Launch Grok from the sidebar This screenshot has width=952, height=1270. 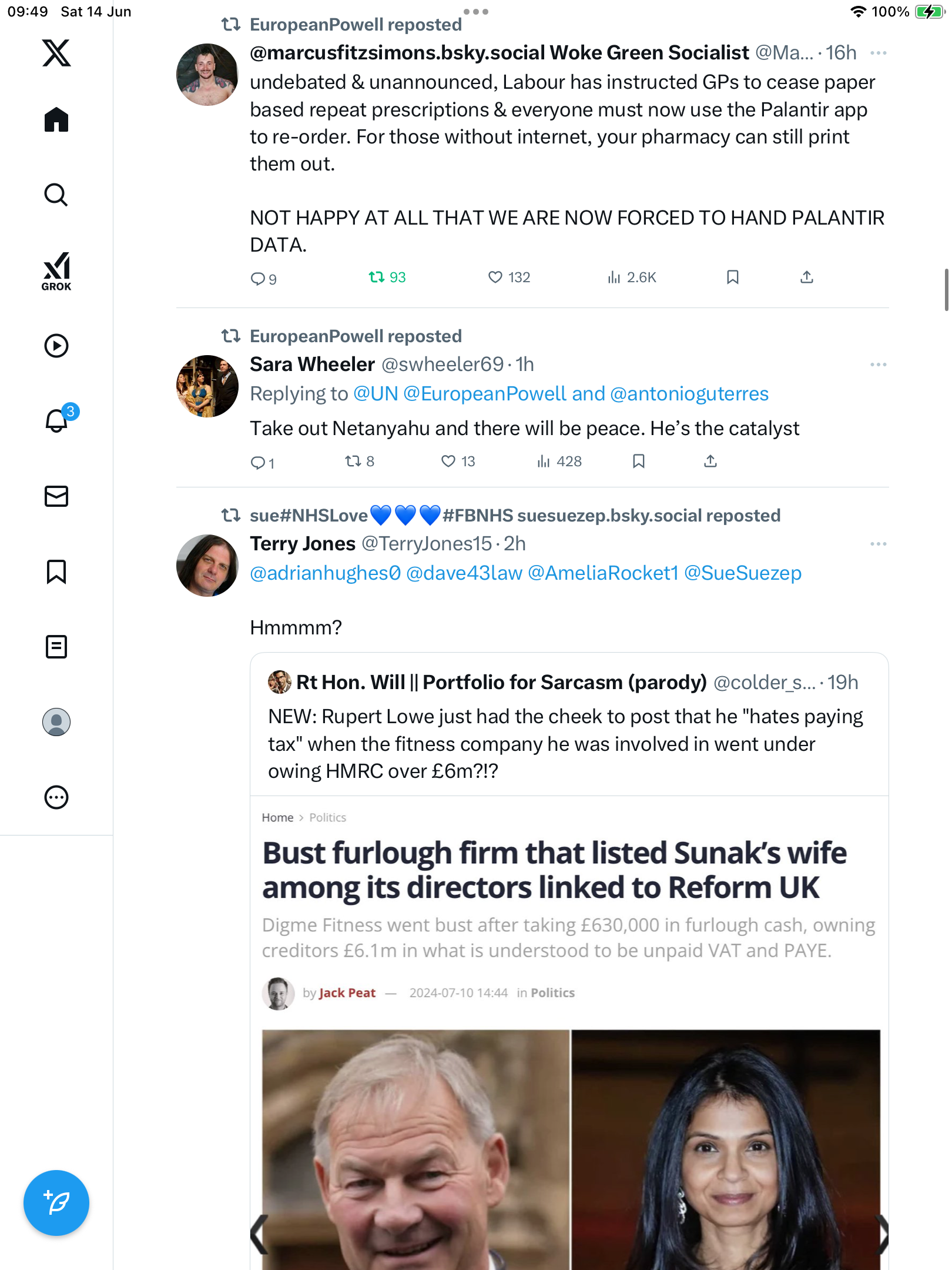click(x=56, y=271)
